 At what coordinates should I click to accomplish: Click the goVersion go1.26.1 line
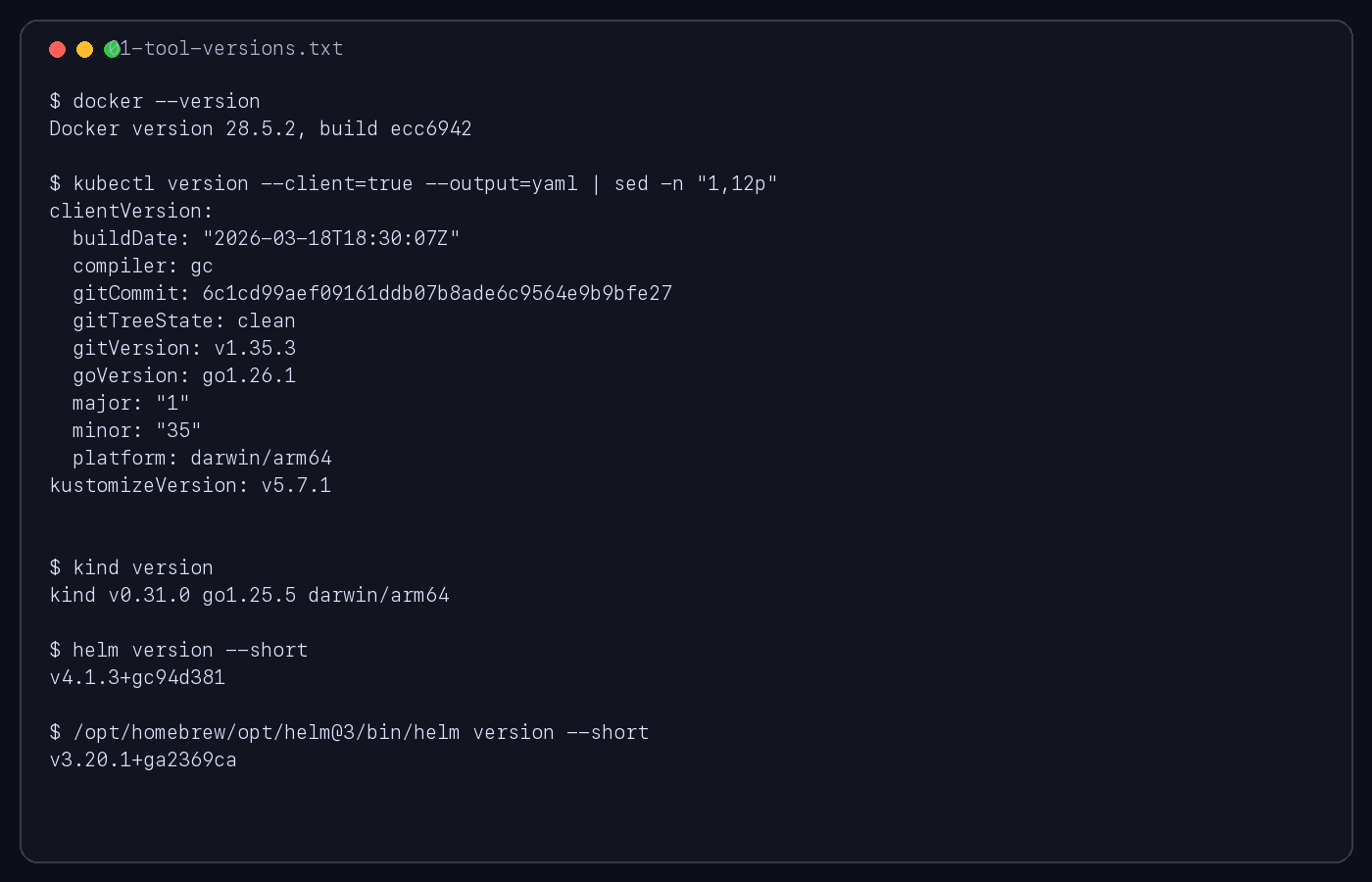(183, 375)
